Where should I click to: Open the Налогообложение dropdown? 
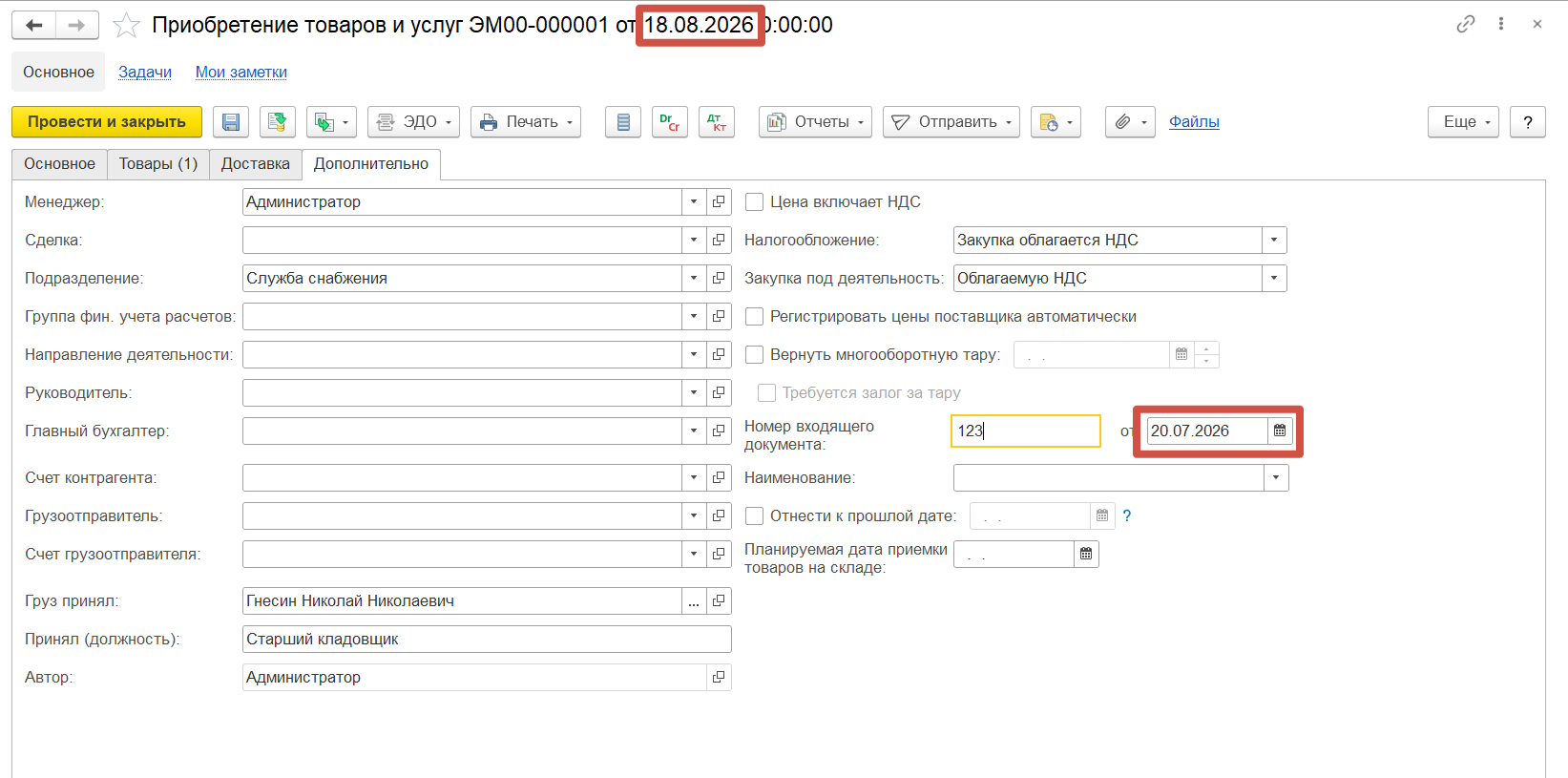(x=1274, y=240)
